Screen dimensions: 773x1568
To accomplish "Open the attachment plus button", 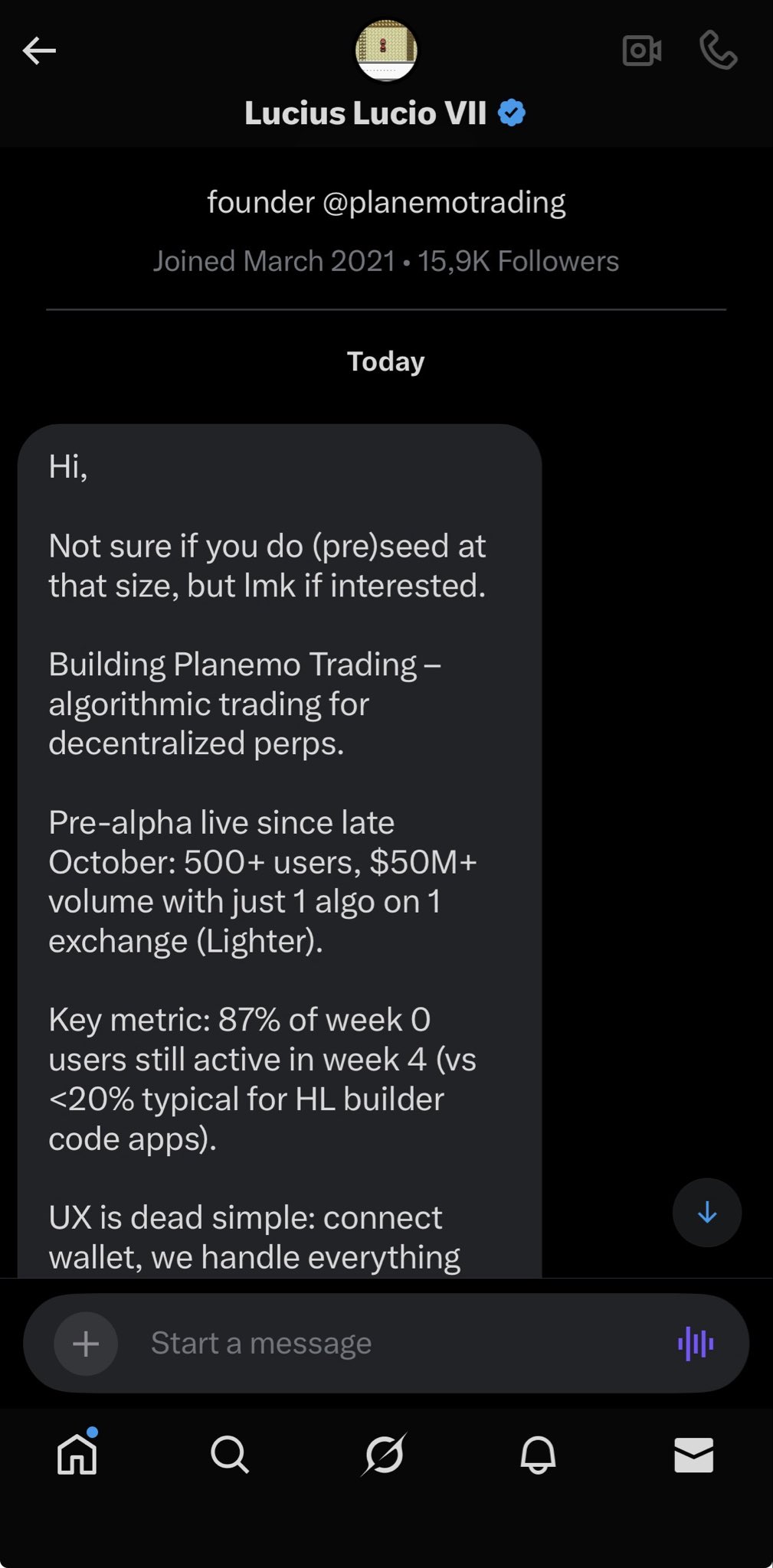I will [86, 1343].
